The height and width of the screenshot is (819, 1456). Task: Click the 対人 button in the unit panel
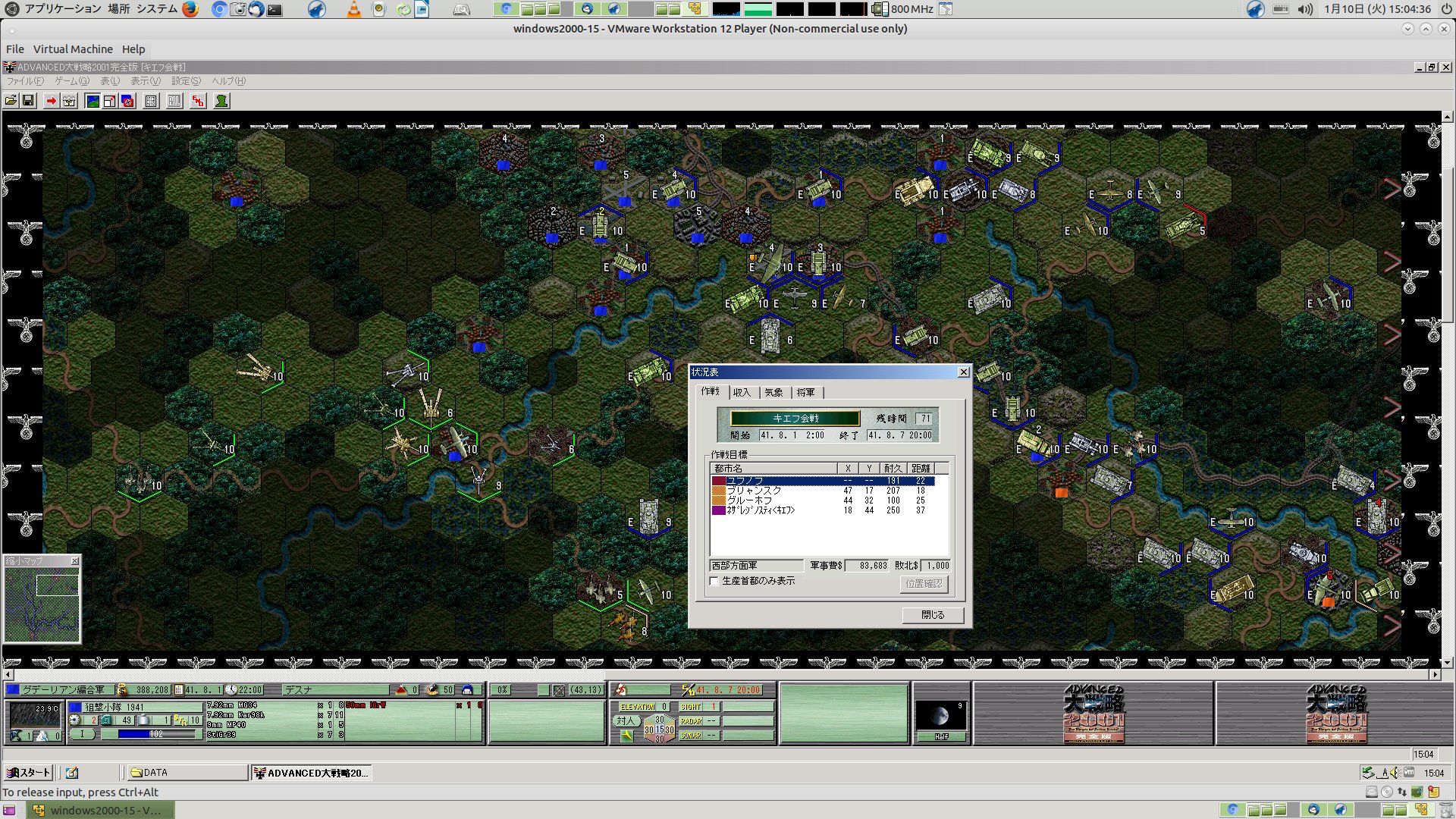coord(625,721)
